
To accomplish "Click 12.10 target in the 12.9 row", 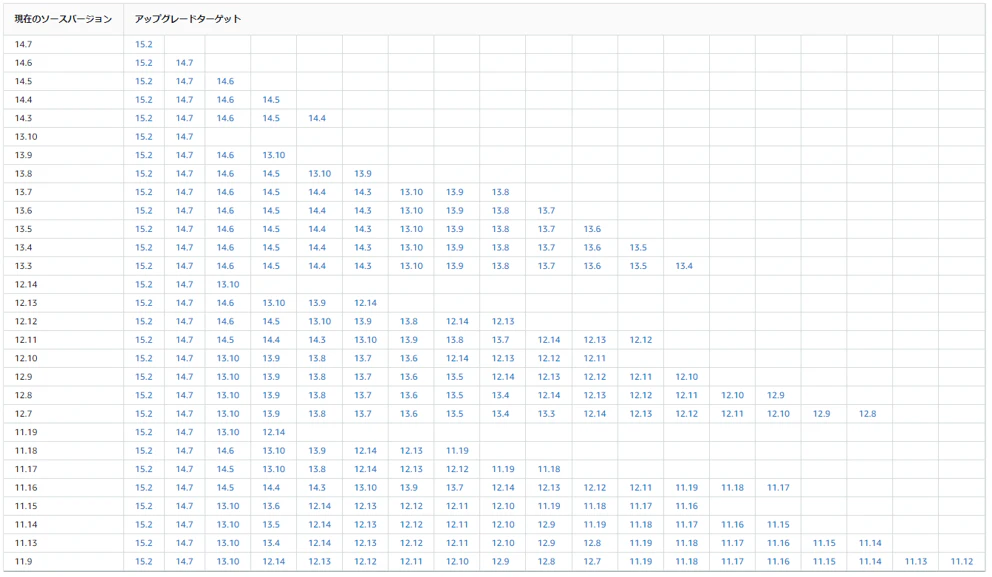I will [686, 376].
